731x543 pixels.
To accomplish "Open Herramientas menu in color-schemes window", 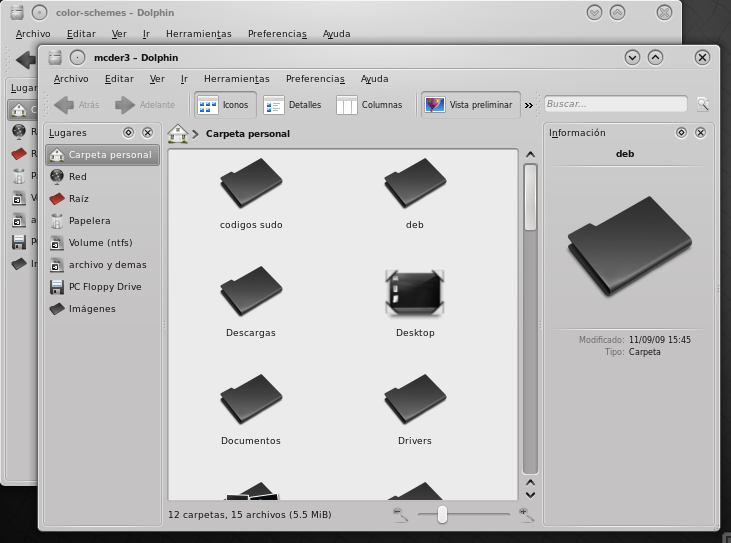I will coord(199,34).
